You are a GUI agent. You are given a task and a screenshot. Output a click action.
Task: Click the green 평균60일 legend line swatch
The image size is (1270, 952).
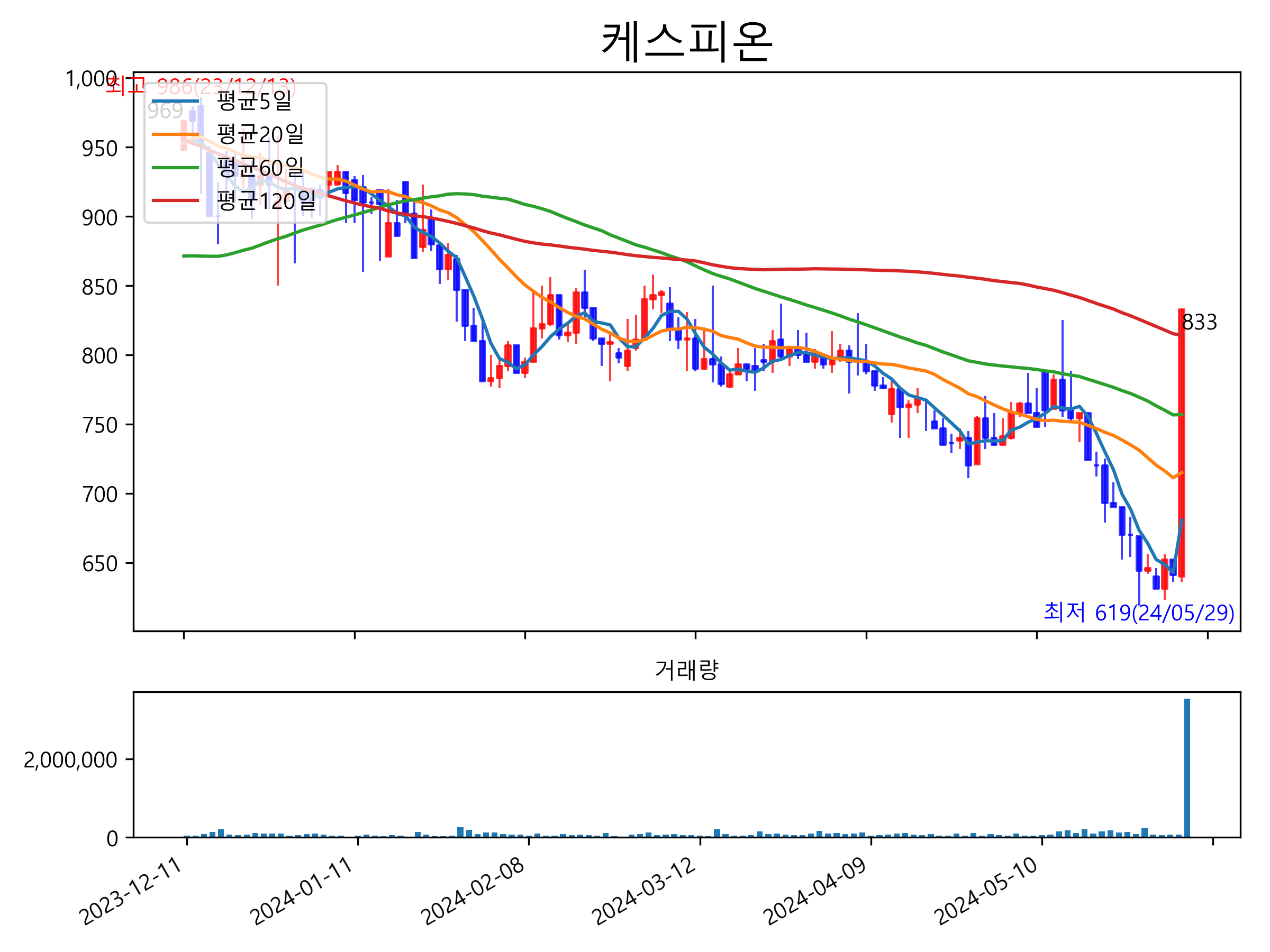[175, 168]
